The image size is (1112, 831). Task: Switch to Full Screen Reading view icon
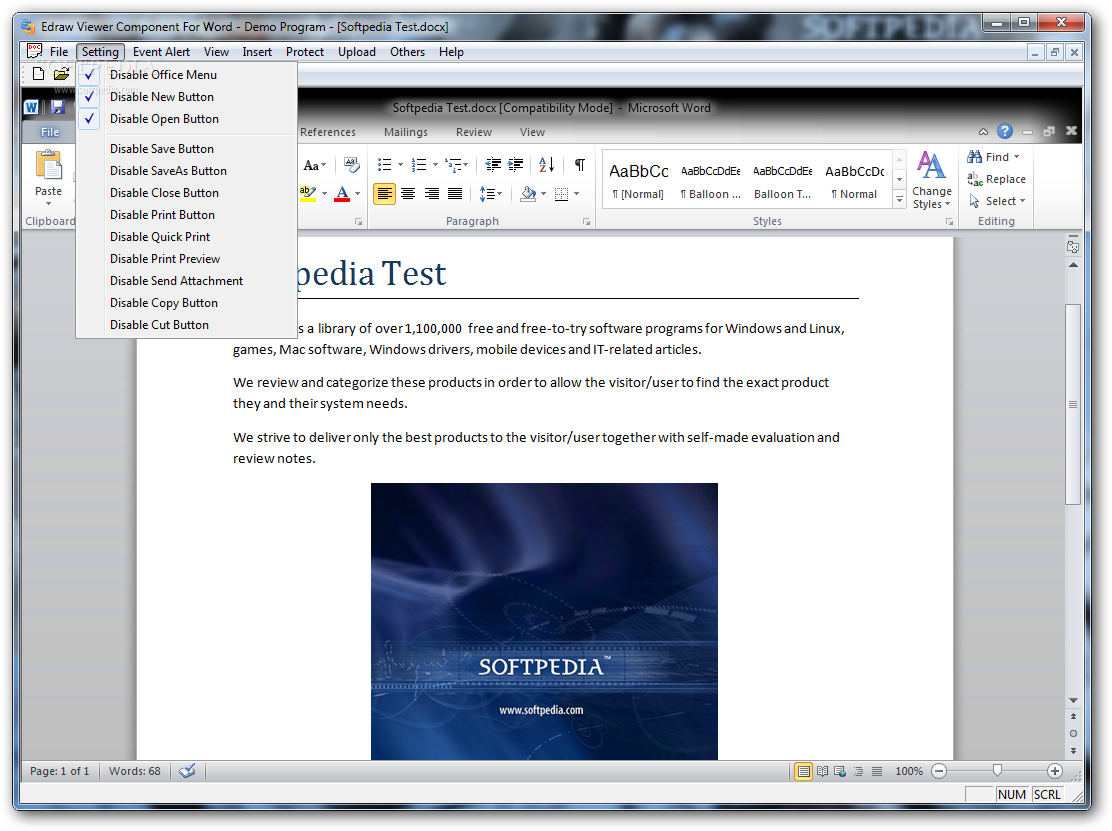click(x=822, y=771)
